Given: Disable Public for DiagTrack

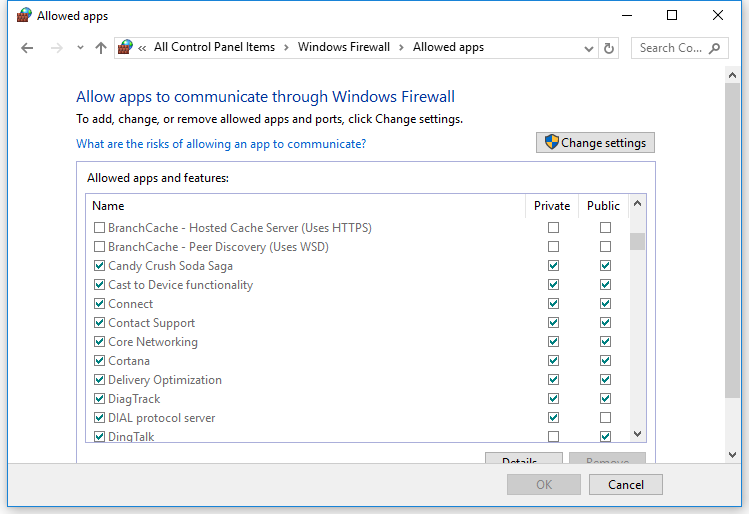Looking at the screenshot, I should click(605, 398).
